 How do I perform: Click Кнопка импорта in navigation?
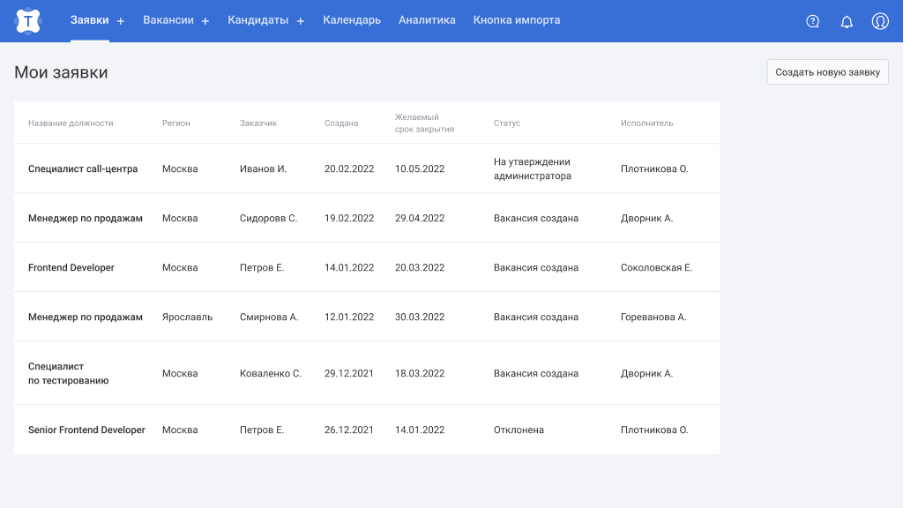[516, 20]
